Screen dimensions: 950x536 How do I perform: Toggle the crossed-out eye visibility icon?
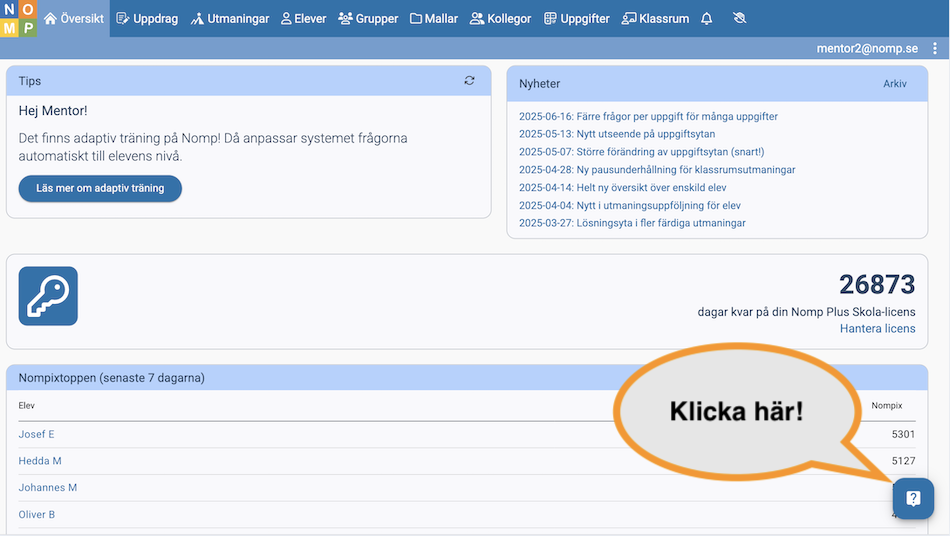coord(739,18)
